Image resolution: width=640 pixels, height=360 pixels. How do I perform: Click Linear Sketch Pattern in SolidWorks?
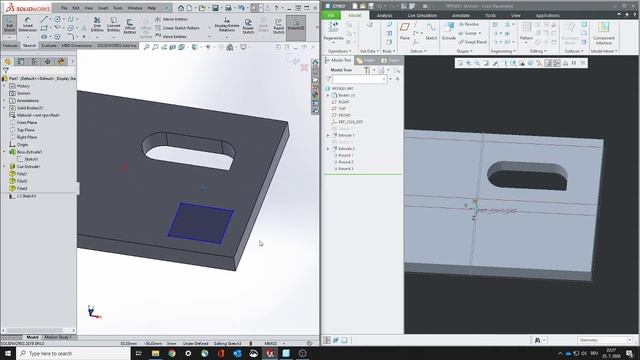178,28
